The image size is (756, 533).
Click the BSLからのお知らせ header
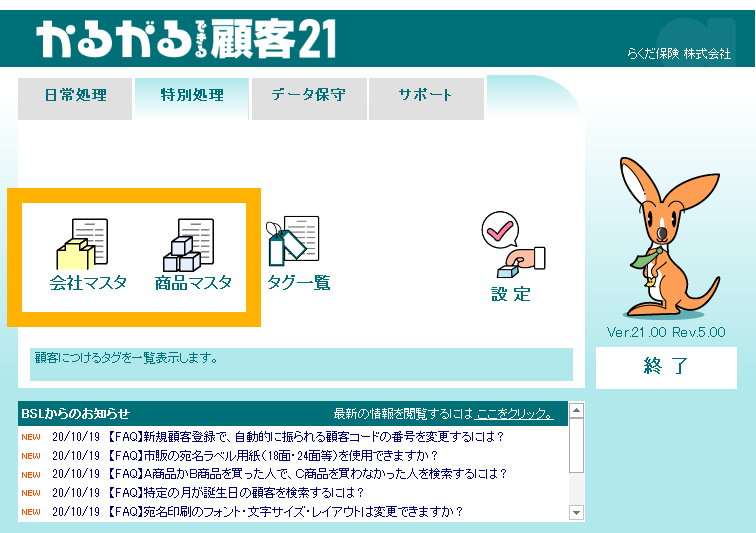(x=75, y=414)
